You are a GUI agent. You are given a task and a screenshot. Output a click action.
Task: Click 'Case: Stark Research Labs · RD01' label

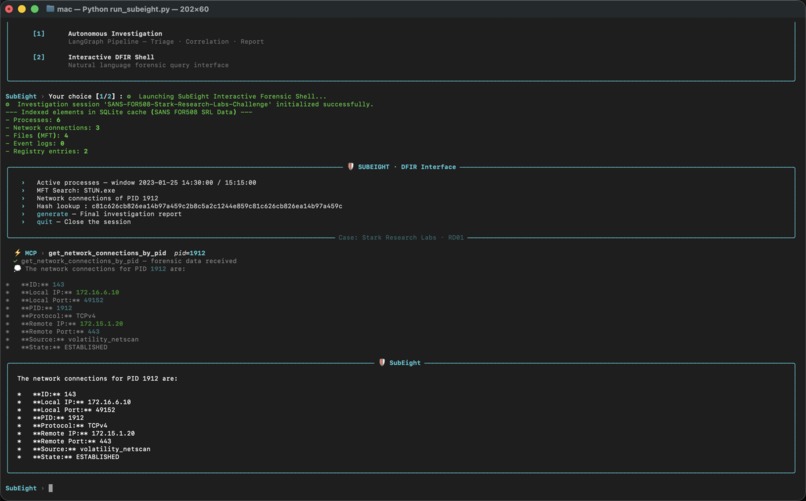coord(401,237)
